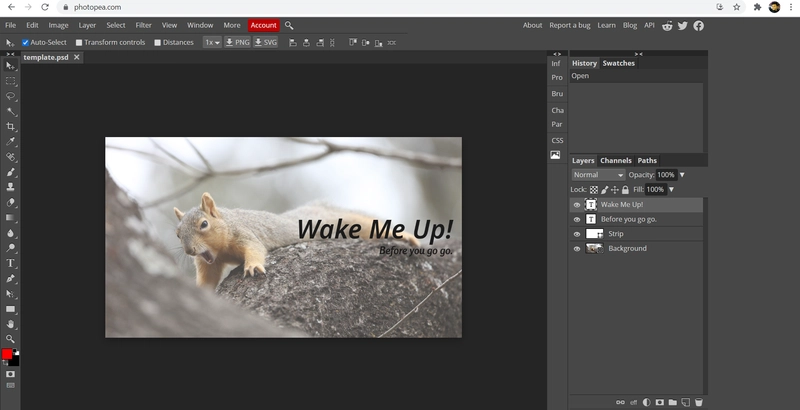
Task: Click the PNG export button
Action: click(237, 43)
